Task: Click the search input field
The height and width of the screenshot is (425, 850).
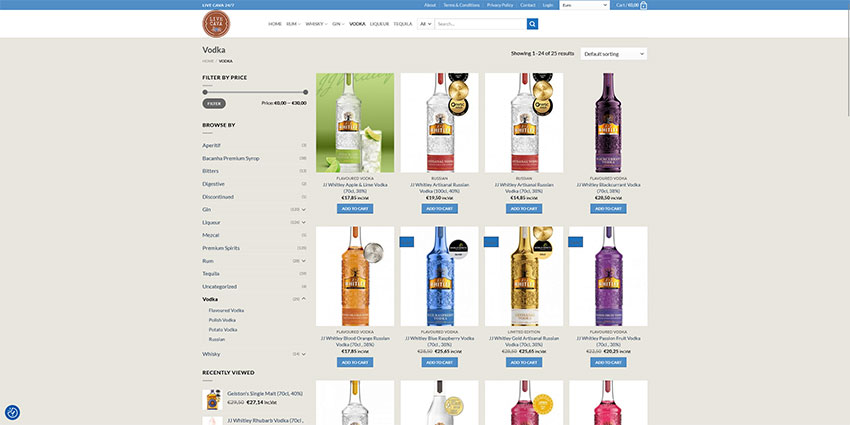Action: (480, 24)
